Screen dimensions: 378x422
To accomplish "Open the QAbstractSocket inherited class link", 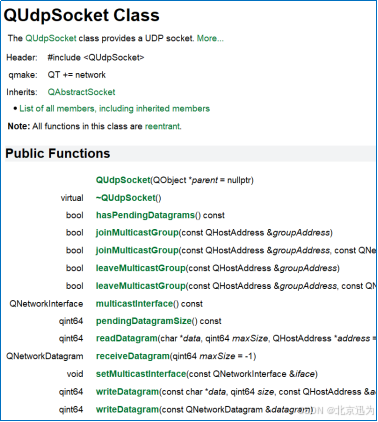I will click(x=81, y=92).
